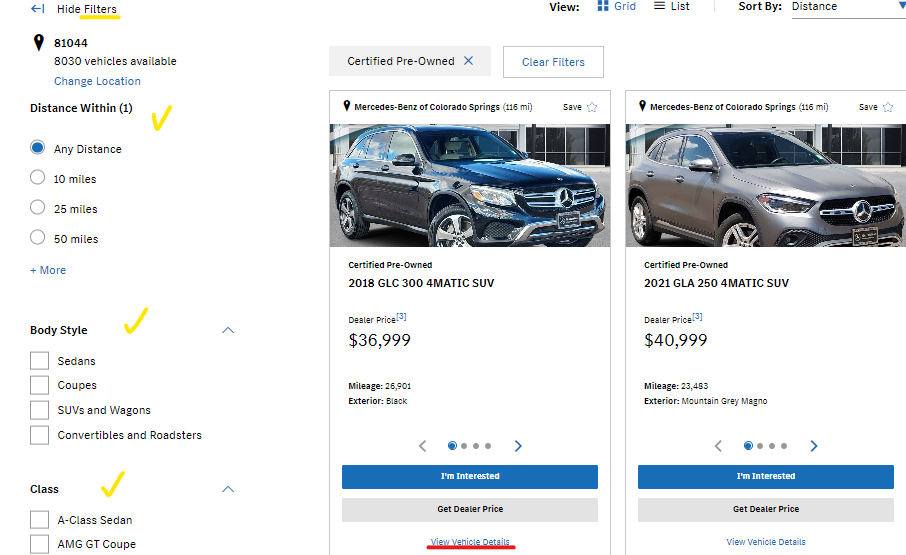Remove the Certified Pre-Owned filter chip
Image resolution: width=906 pixels, height=555 pixels.
[x=468, y=61]
